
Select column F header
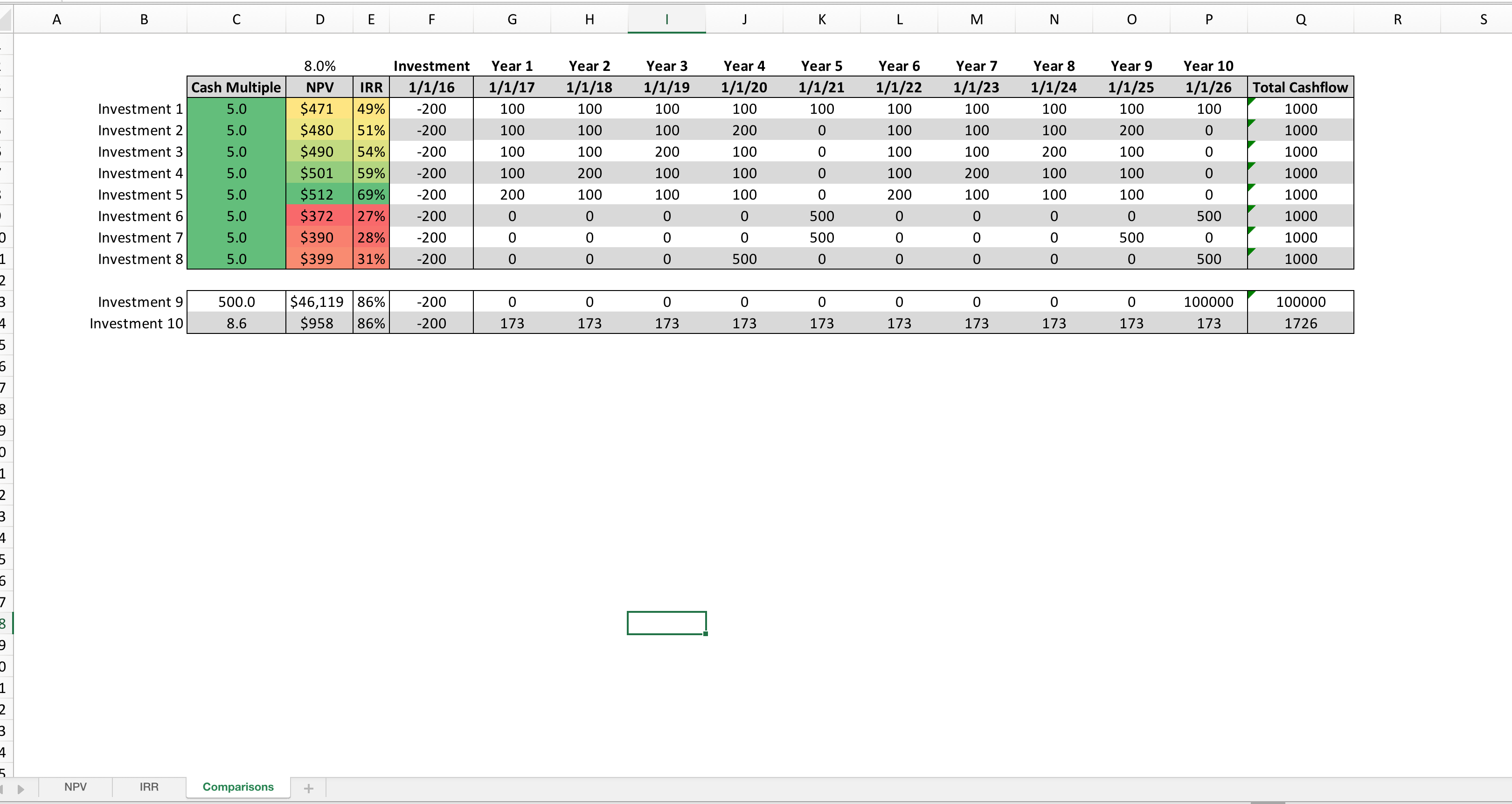pos(431,20)
